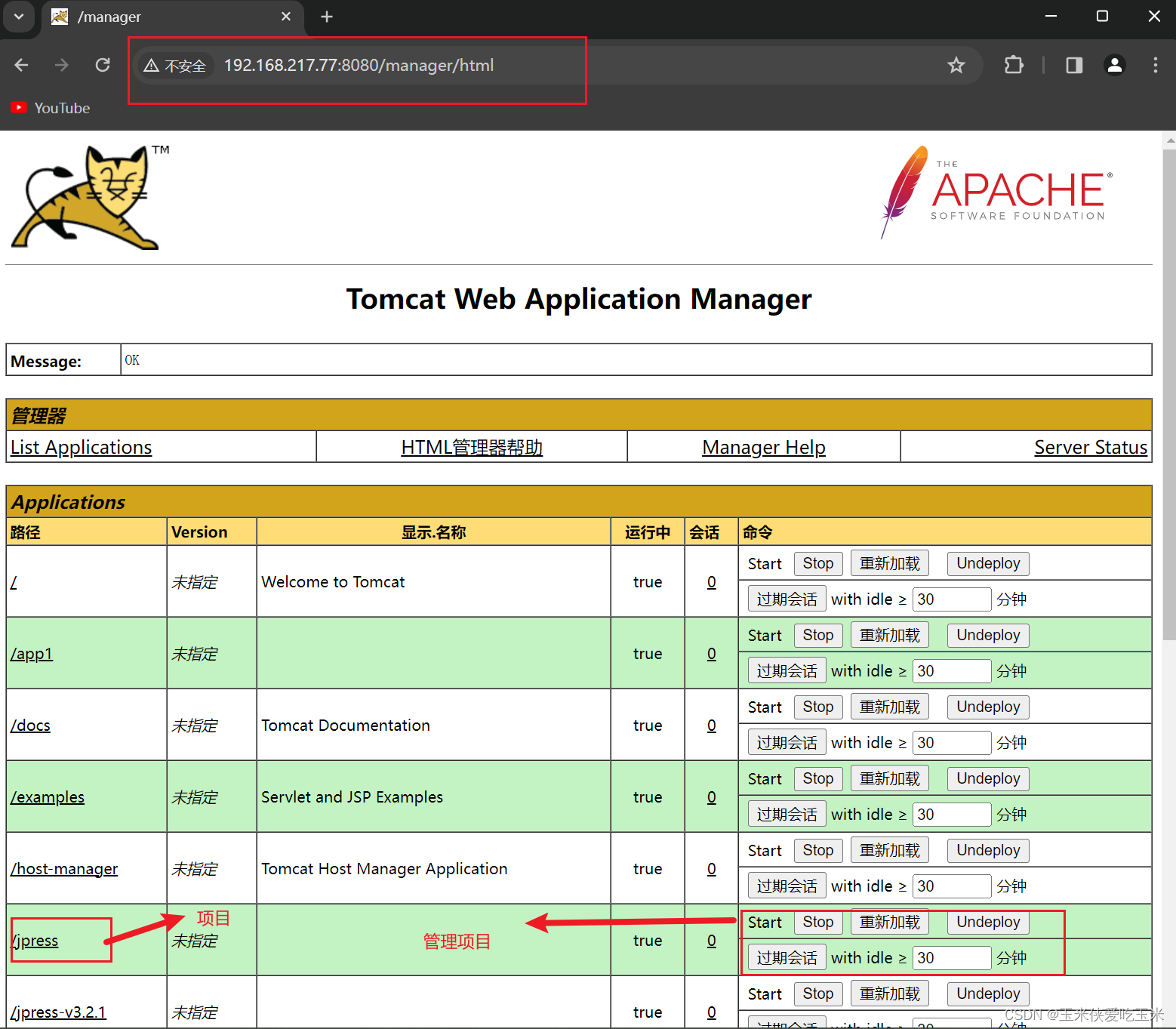Open the /examples application link
1176x1029 pixels.
(x=48, y=797)
